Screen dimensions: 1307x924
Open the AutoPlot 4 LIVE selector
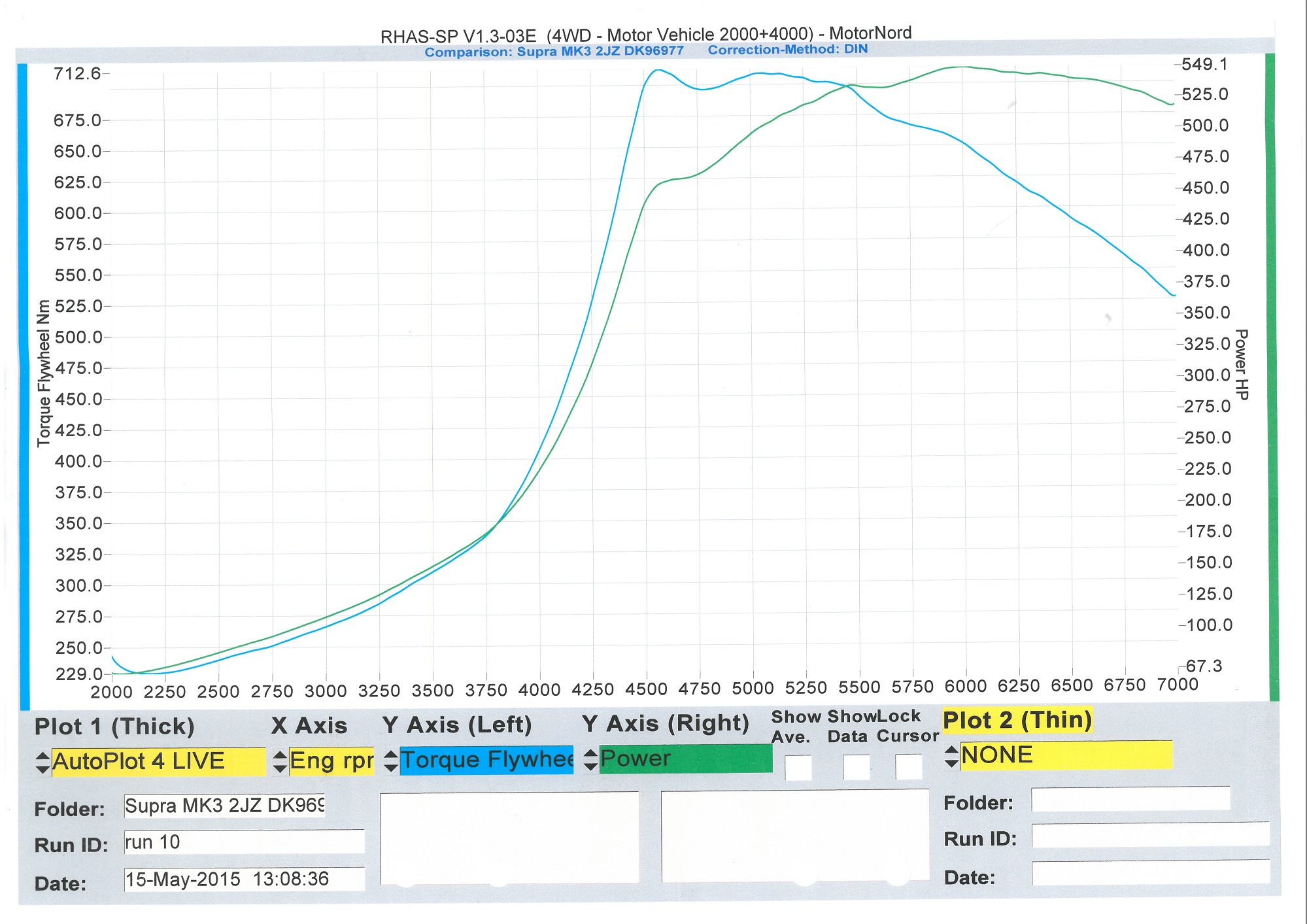tap(158, 762)
